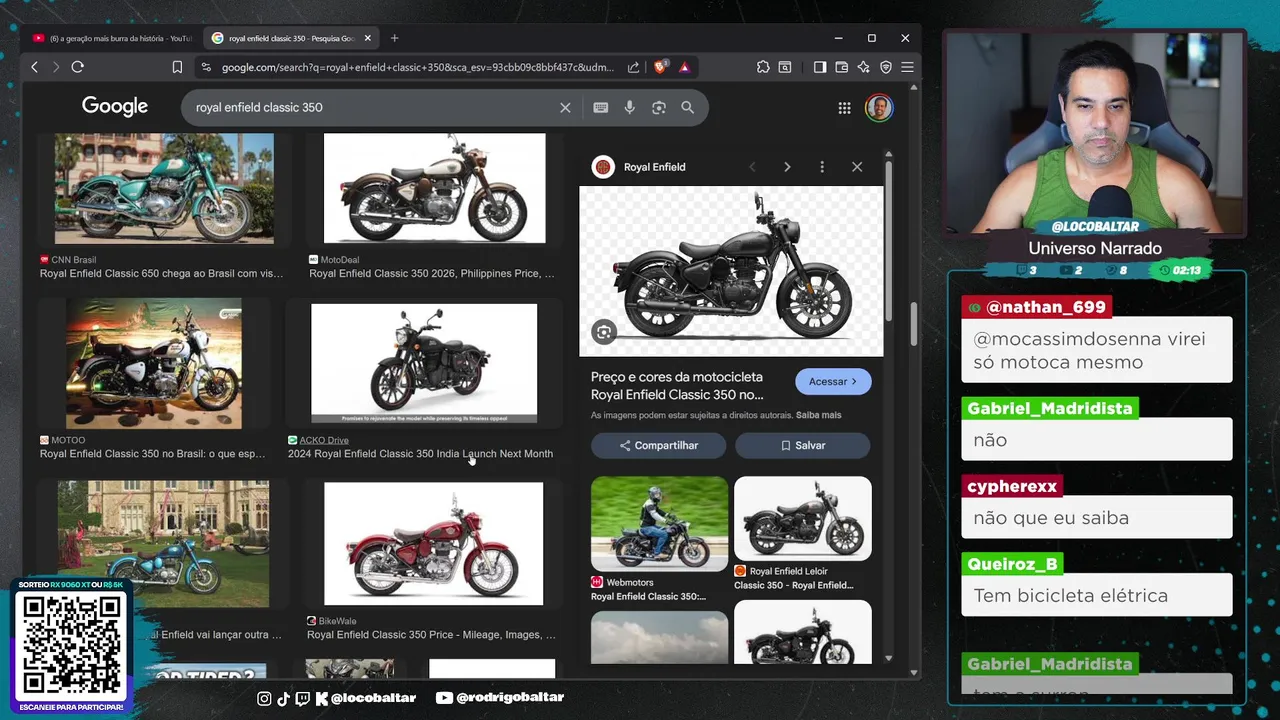This screenshot has height=720, width=1280.
Task: Open the Google account profile picture
Action: [x=879, y=108]
